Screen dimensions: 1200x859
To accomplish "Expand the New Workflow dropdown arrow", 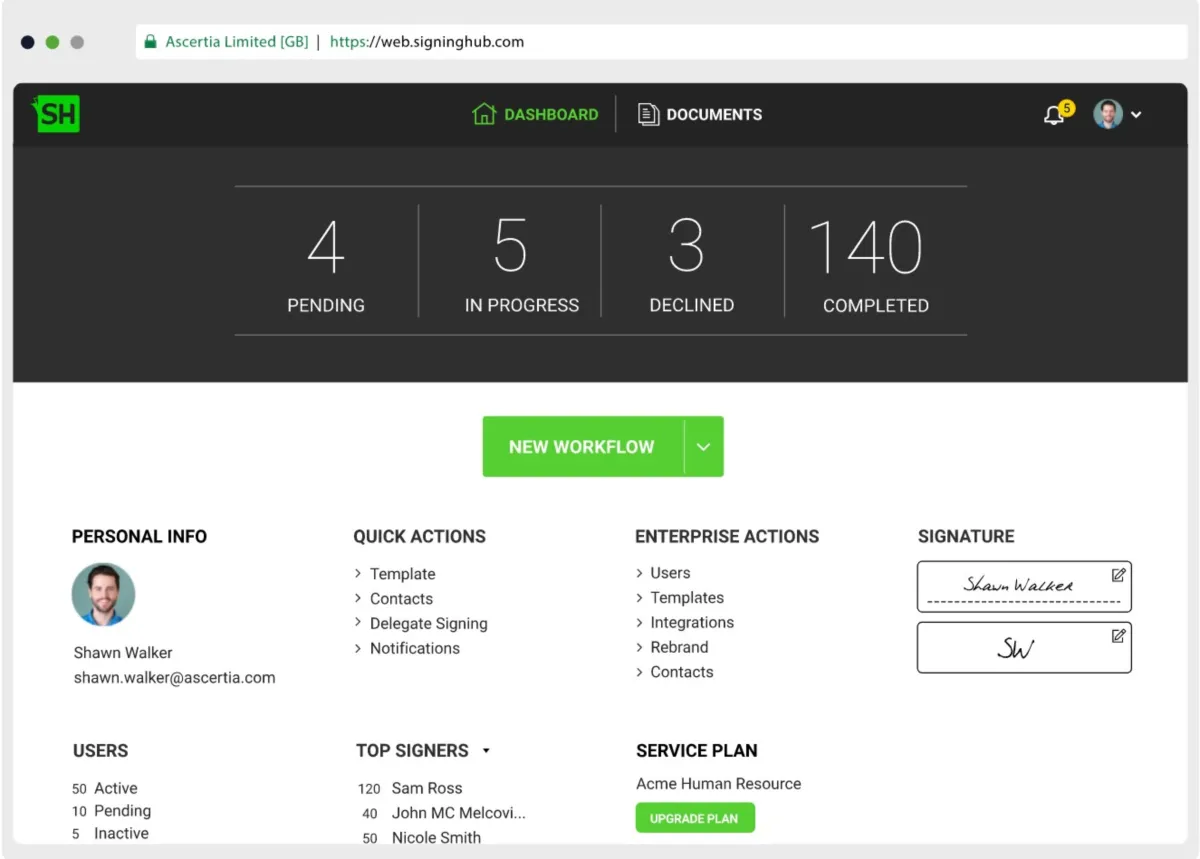I will (x=703, y=447).
